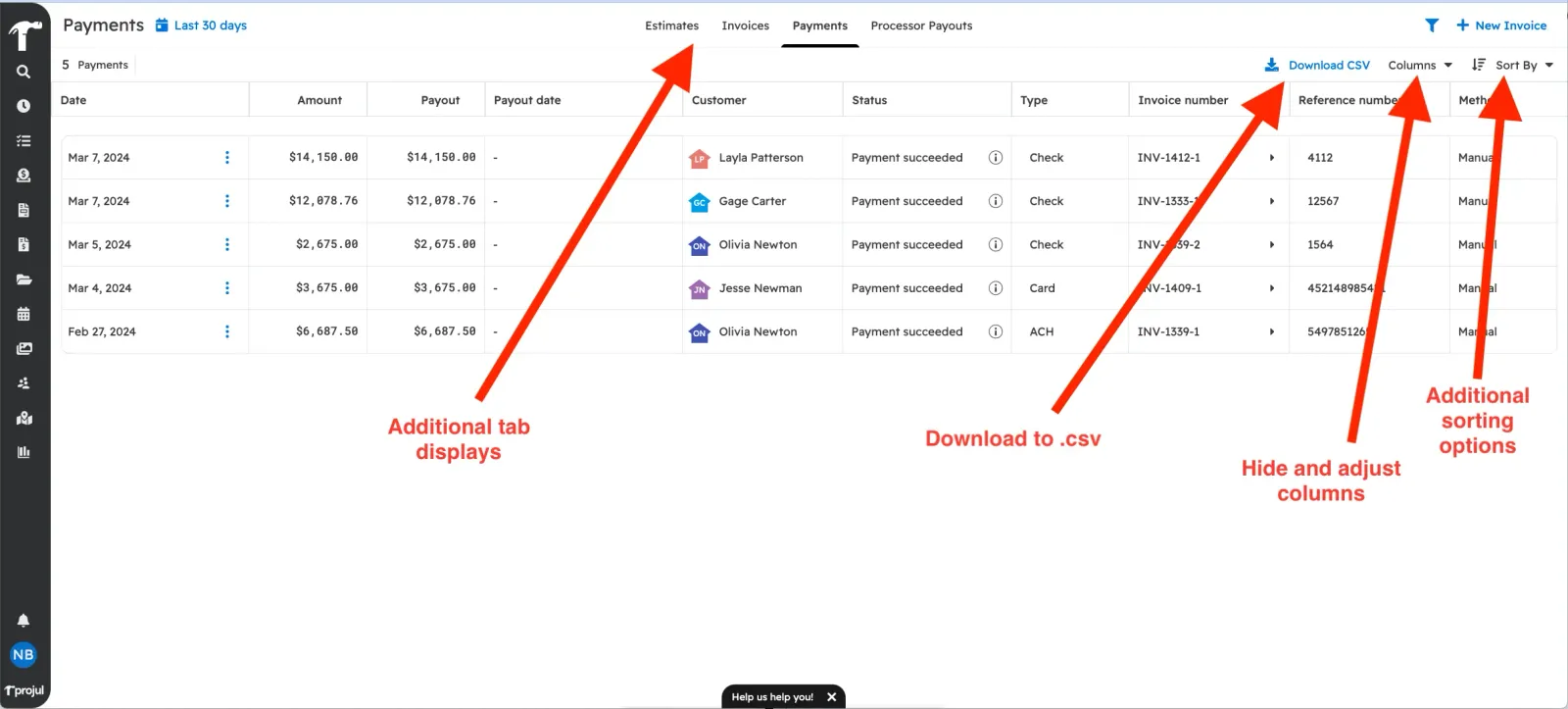1568x709 pixels.
Task: Open three-dot menu for Mar 4 payment
Action: (x=227, y=288)
